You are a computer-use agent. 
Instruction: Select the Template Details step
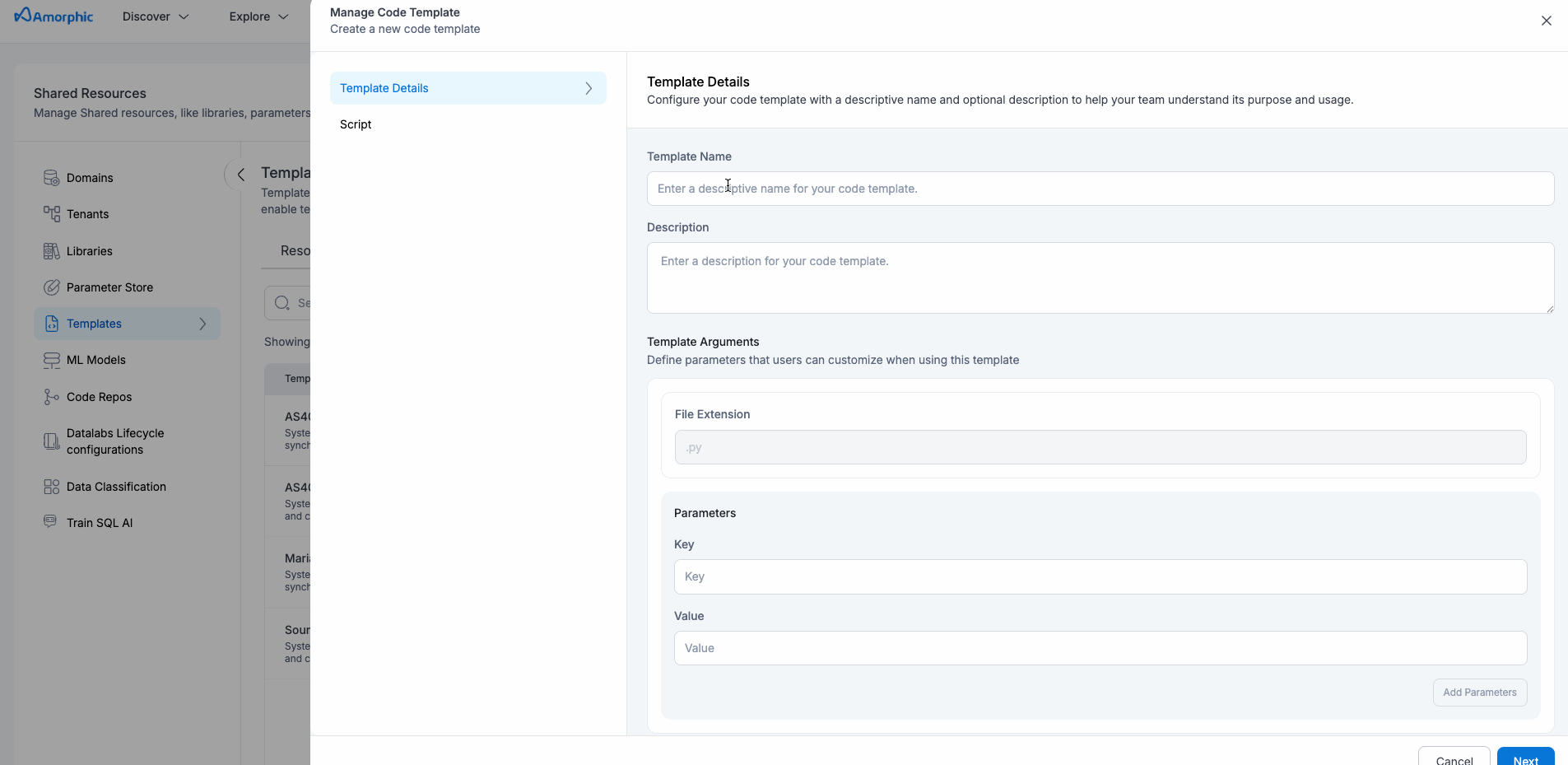(x=468, y=88)
